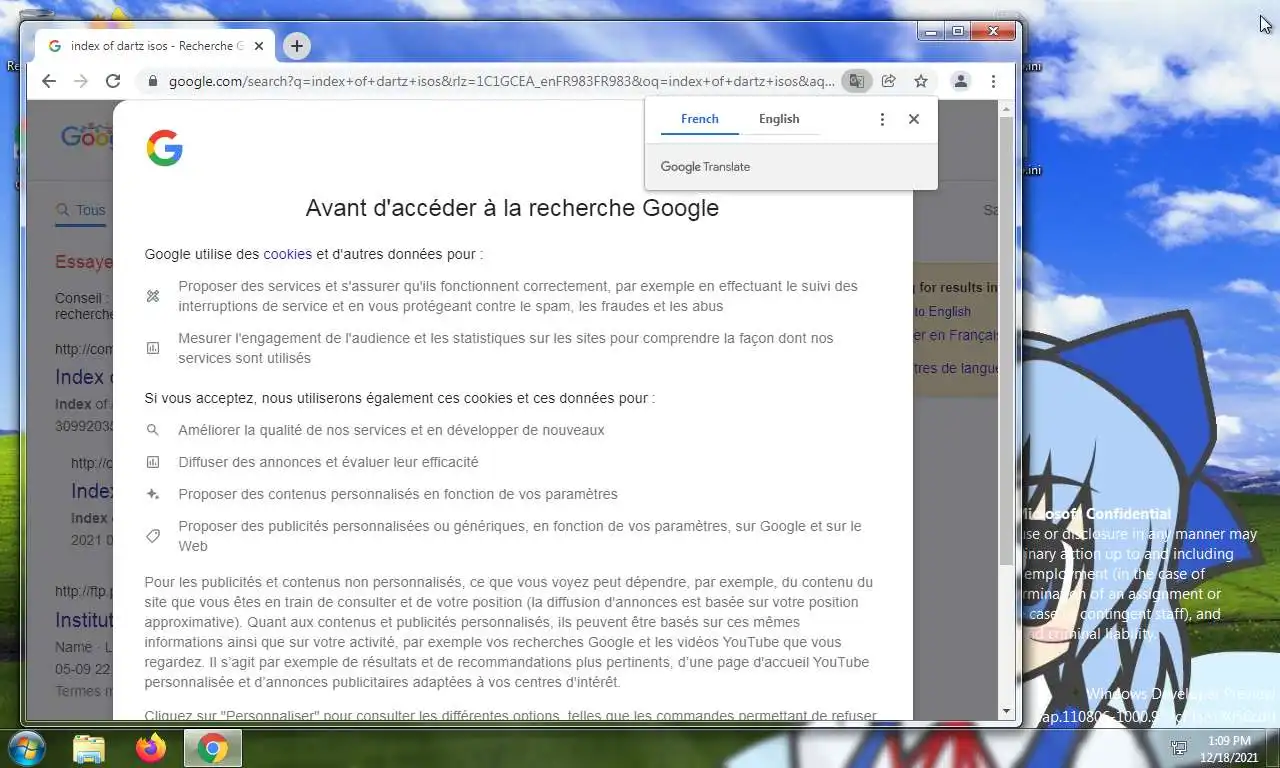This screenshot has width=1280, height=768.
Task: Click the address bar URL
Action: point(500,81)
